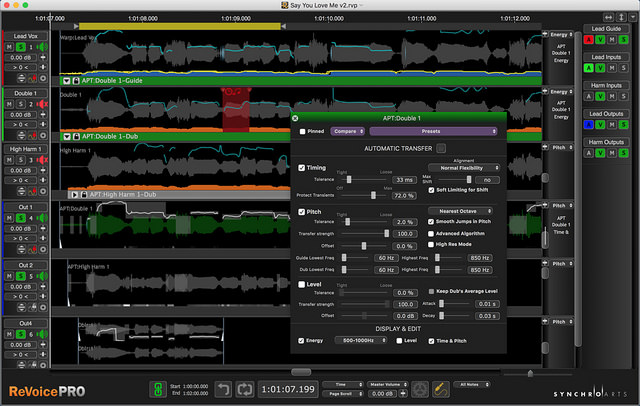Open the Master Volume dropdown
Screen dimensions: 640x406
(387, 384)
